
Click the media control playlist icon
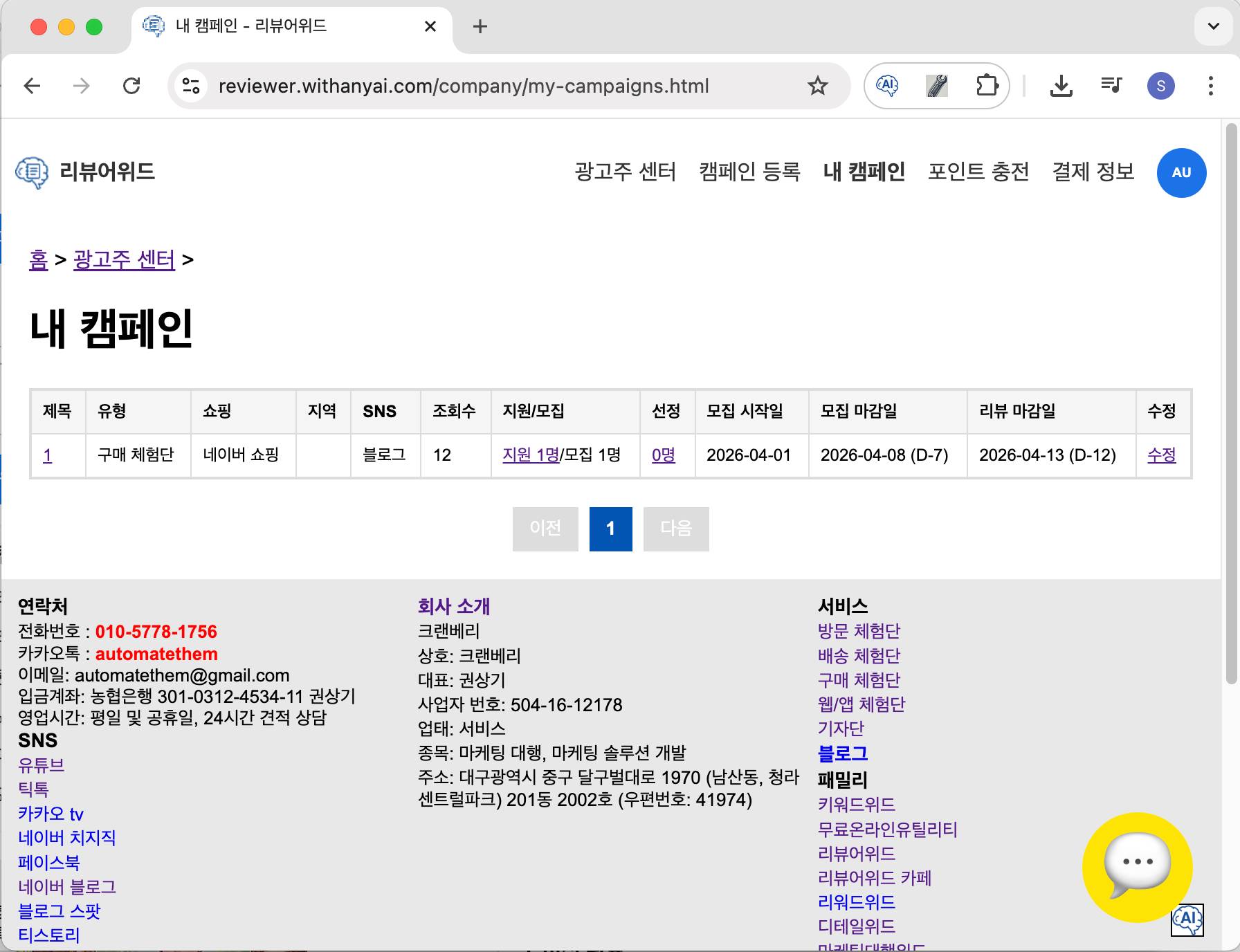pyautogui.click(x=1111, y=86)
